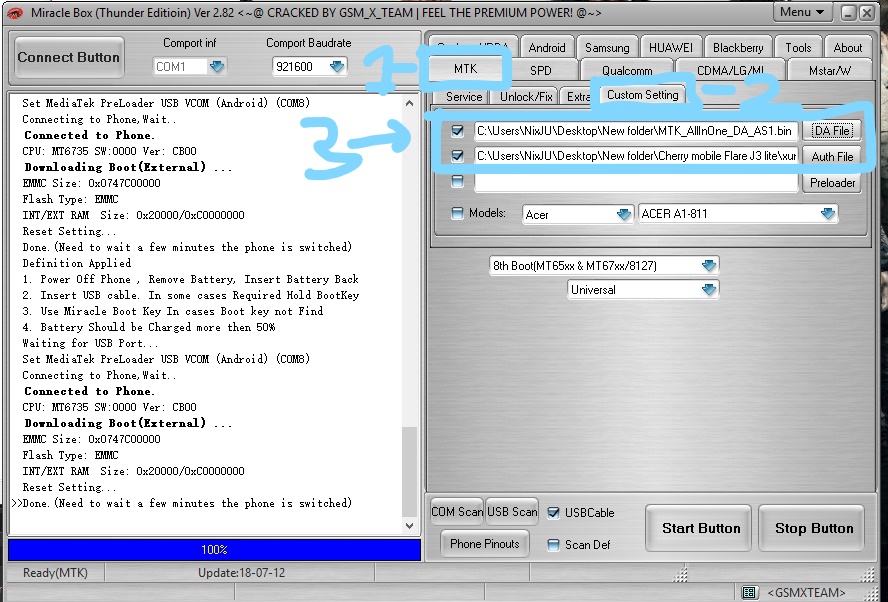Switch to the Samsung tab
Screen dimensions: 888x602
607,48
